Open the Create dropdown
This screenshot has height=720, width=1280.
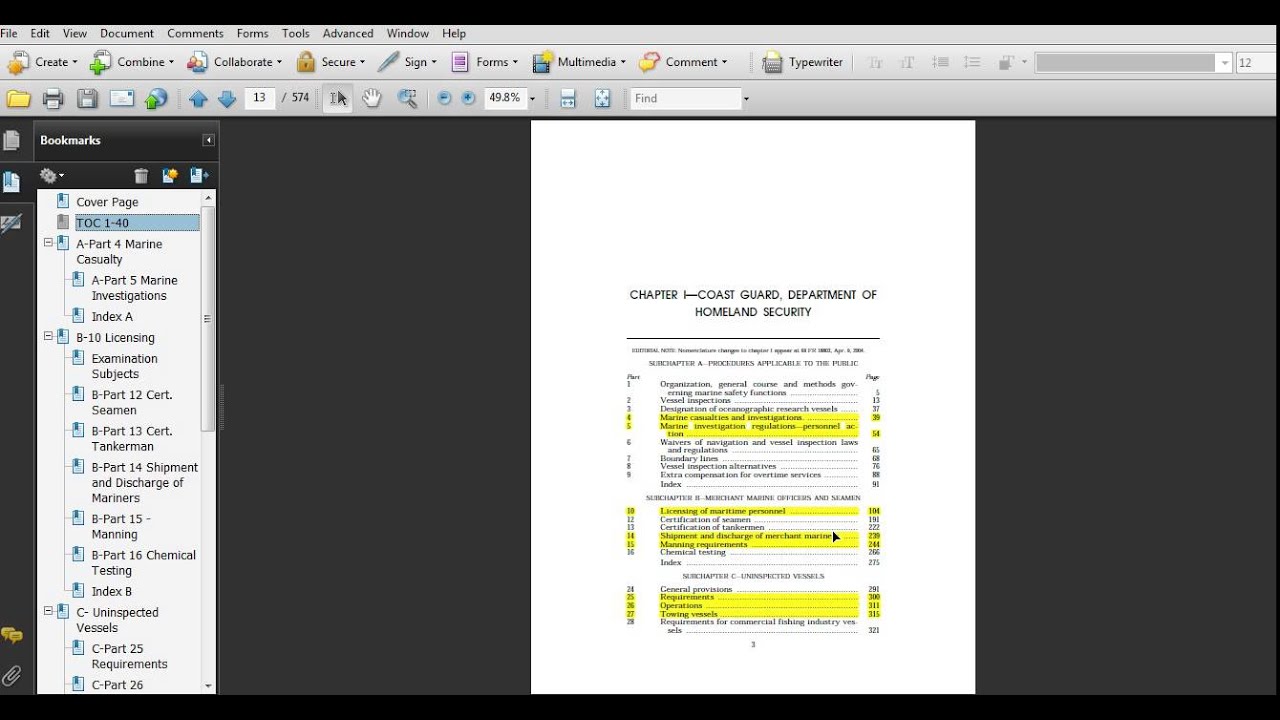coord(42,62)
